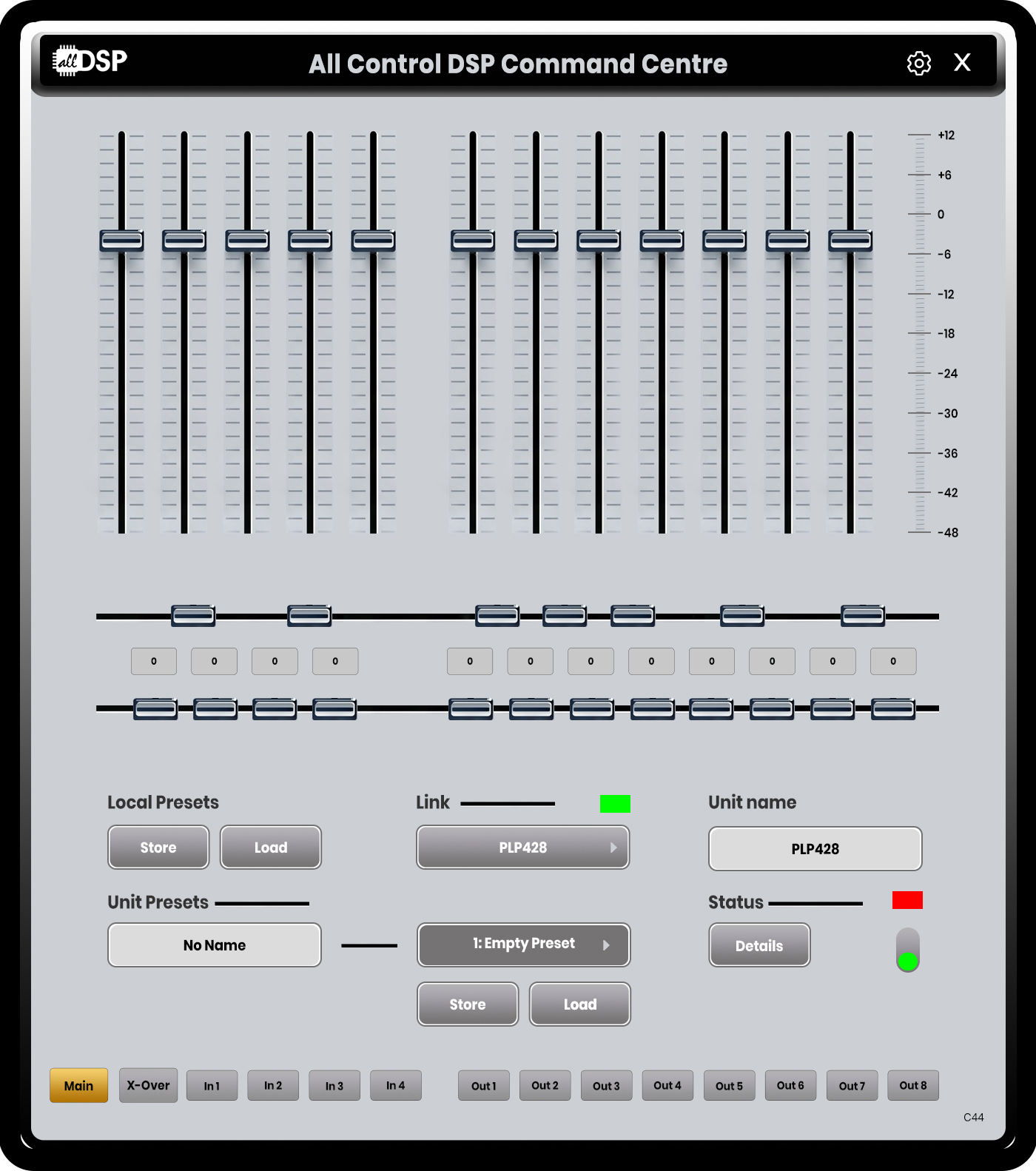This screenshot has width=1036, height=1171.
Task: Open the Out 5 tab
Action: 730,1086
